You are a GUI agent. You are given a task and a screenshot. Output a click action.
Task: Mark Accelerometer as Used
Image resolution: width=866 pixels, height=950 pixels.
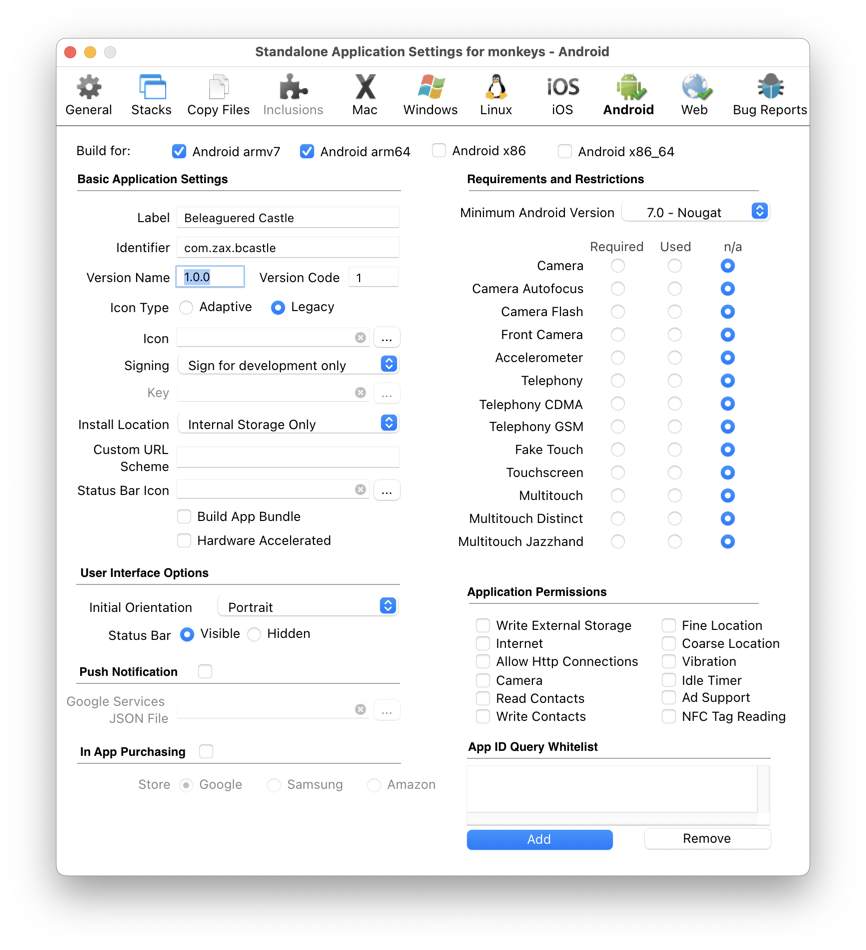tap(674, 358)
